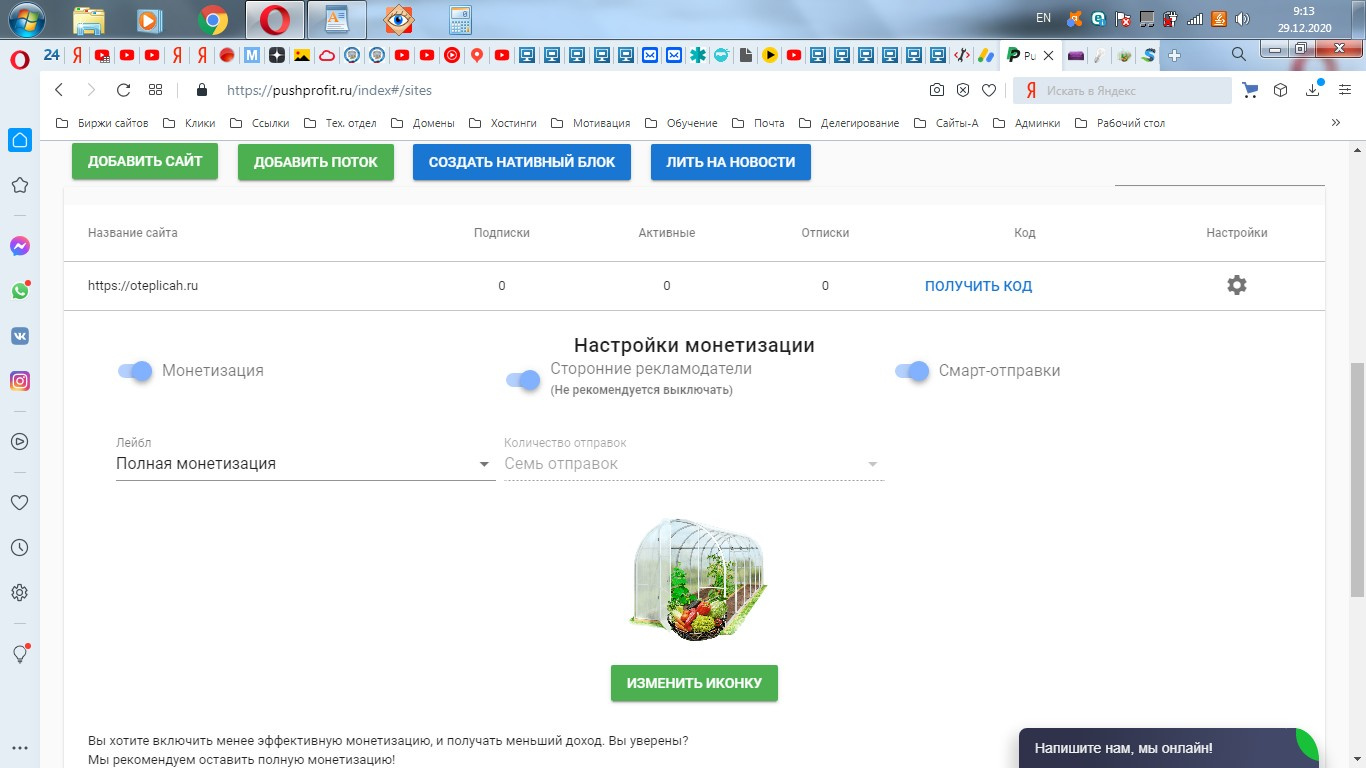The height and width of the screenshot is (768, 1366).
Task: Toggle the Сторонние рекламодатели switch
Action: click(x=522, y=380)
